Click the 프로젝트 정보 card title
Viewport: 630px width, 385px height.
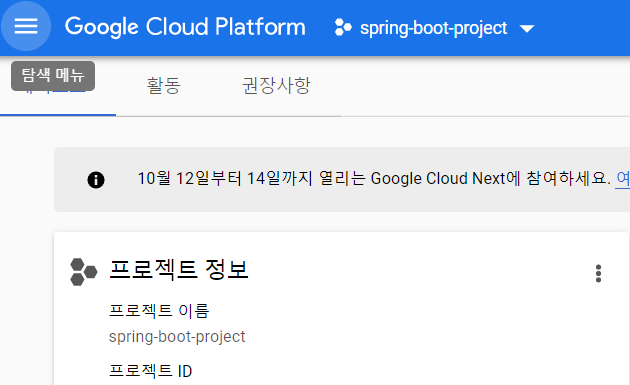point(179,269)
